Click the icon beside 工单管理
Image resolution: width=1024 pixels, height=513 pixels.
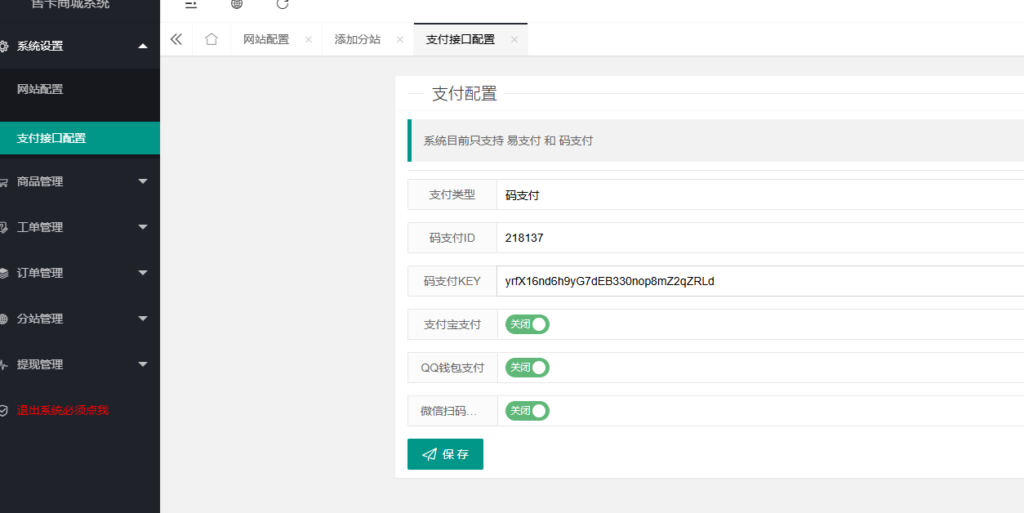coord(4,228)
